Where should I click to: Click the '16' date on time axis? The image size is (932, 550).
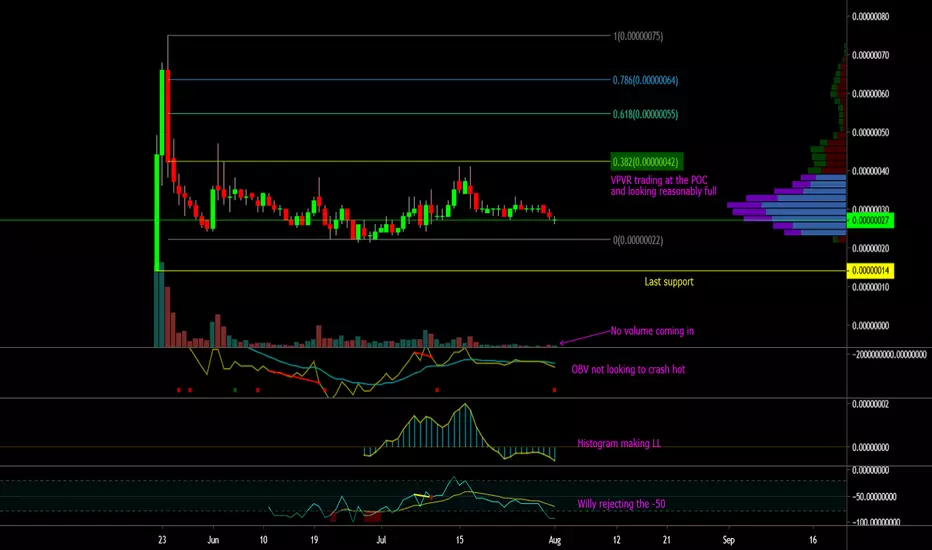pos(813,540)
